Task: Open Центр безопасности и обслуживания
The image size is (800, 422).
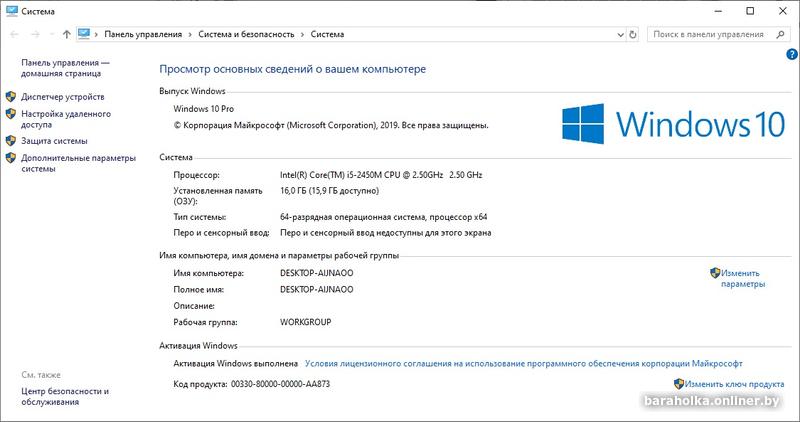Action: 65,396
